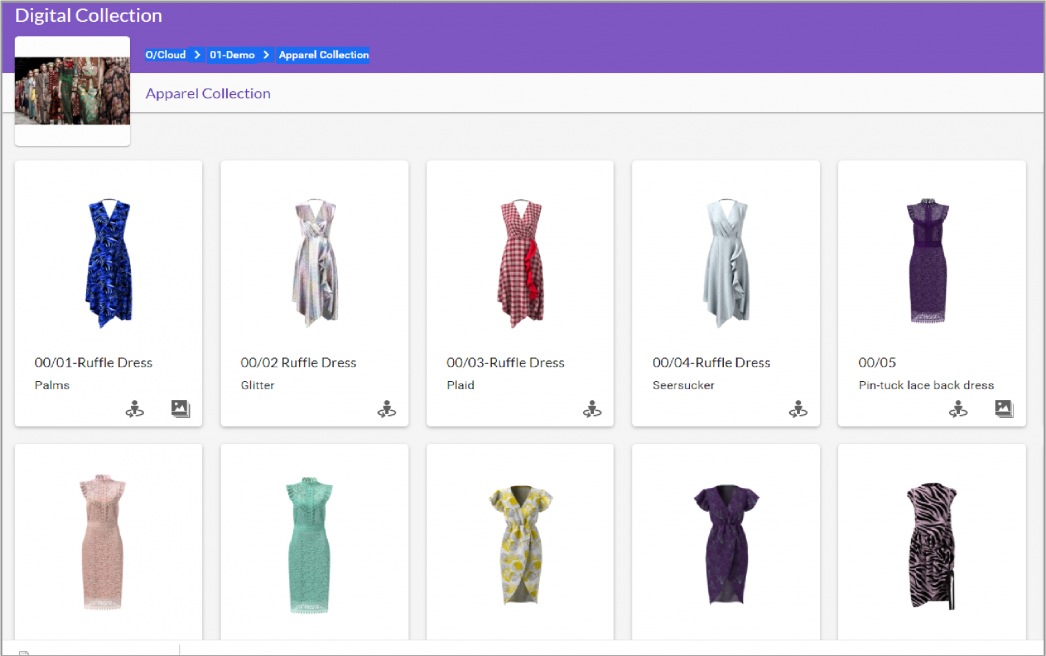Screen dimensions: 1046x656
Task: Navigate to the 01-Demo breadcrumb
Action: coord(232,55)
